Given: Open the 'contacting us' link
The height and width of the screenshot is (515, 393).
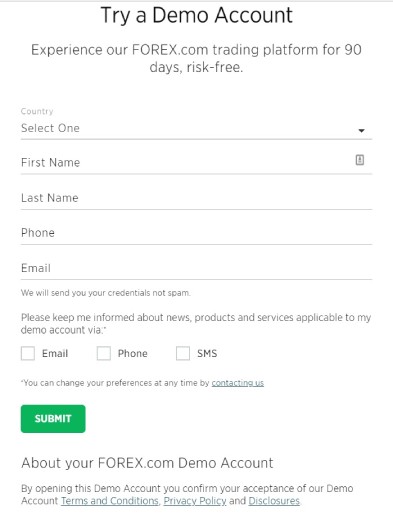Looking at the screenshot, I should [238, 383].
